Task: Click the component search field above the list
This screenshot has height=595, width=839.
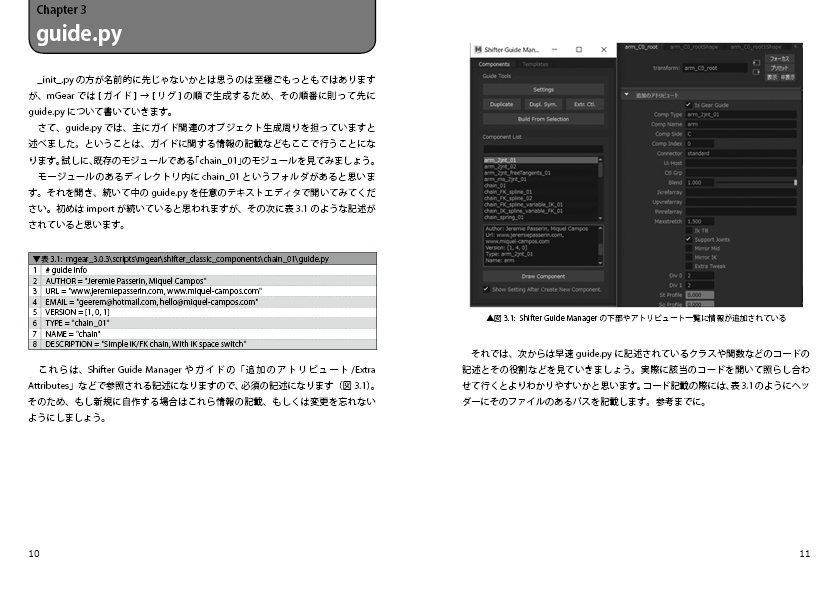Action: (543, 149)
